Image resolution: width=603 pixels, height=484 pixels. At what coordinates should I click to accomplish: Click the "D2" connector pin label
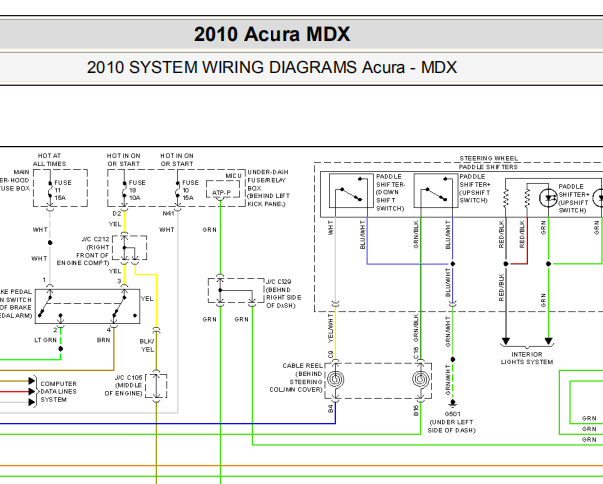click(117, 214)
